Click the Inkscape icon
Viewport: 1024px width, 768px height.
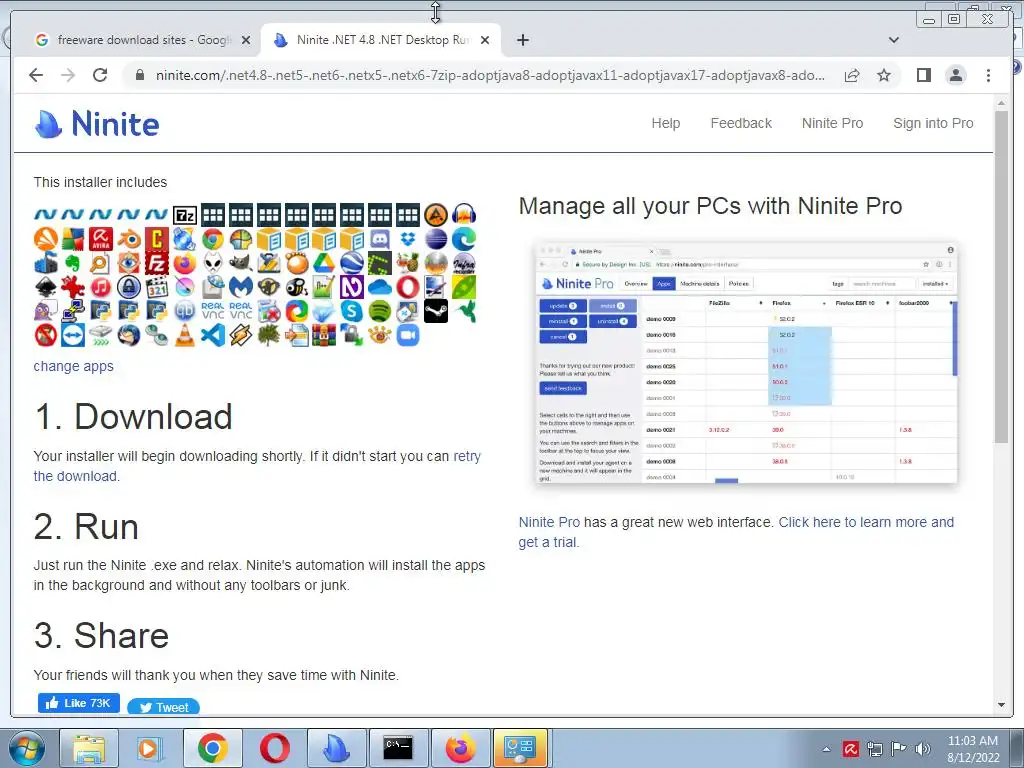pyautogui.click(x=46, y=287)
